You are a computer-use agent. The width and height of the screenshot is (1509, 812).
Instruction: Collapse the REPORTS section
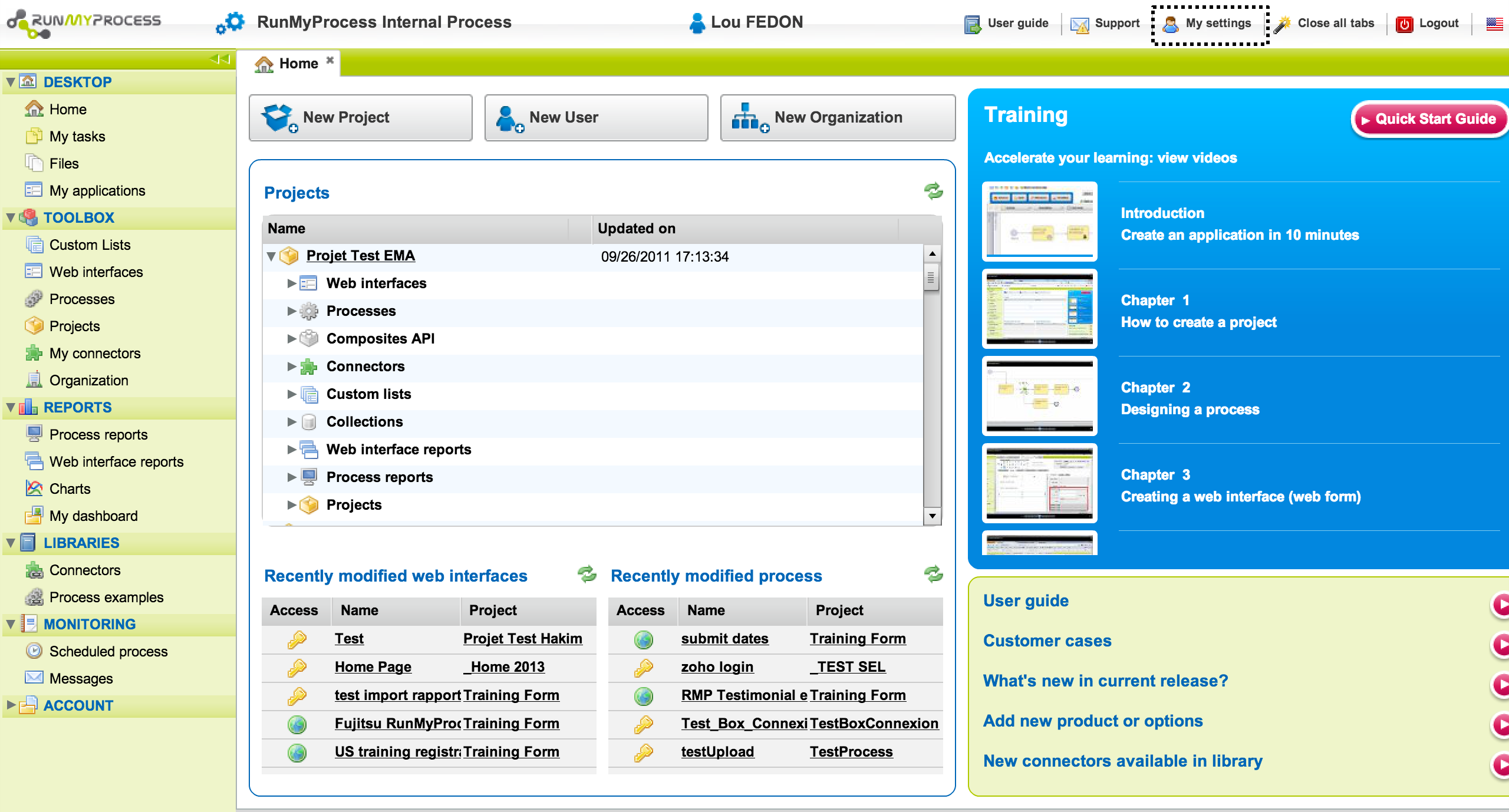(x=11, y=407)
